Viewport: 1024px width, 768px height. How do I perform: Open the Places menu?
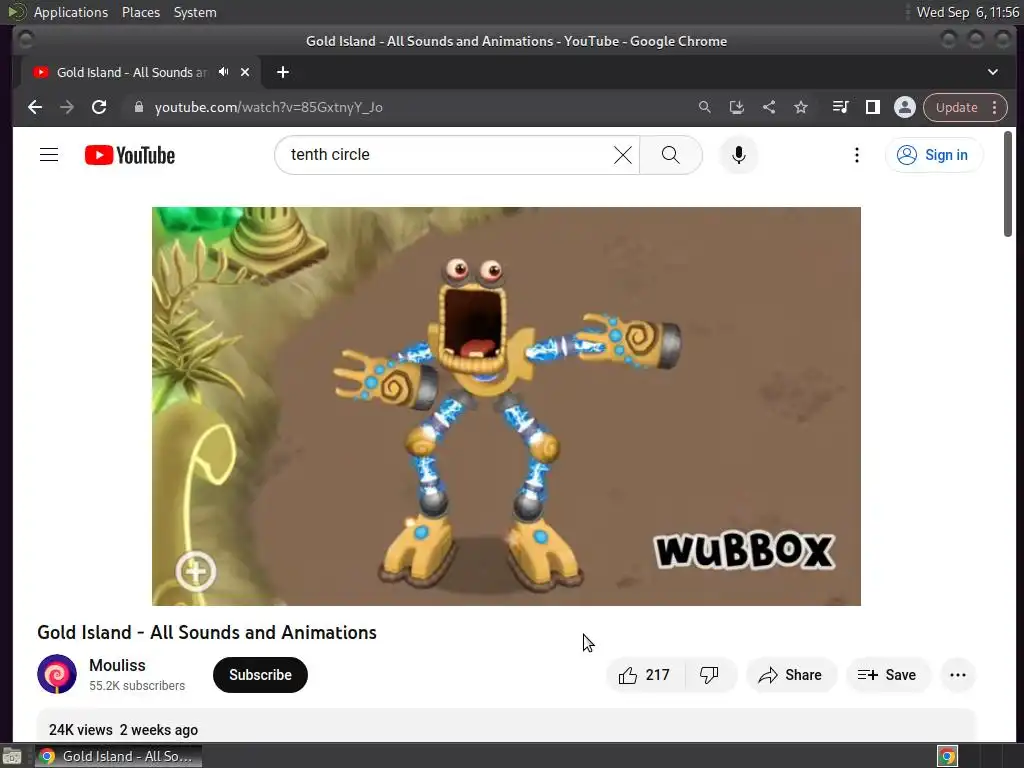tap(141, 12)
